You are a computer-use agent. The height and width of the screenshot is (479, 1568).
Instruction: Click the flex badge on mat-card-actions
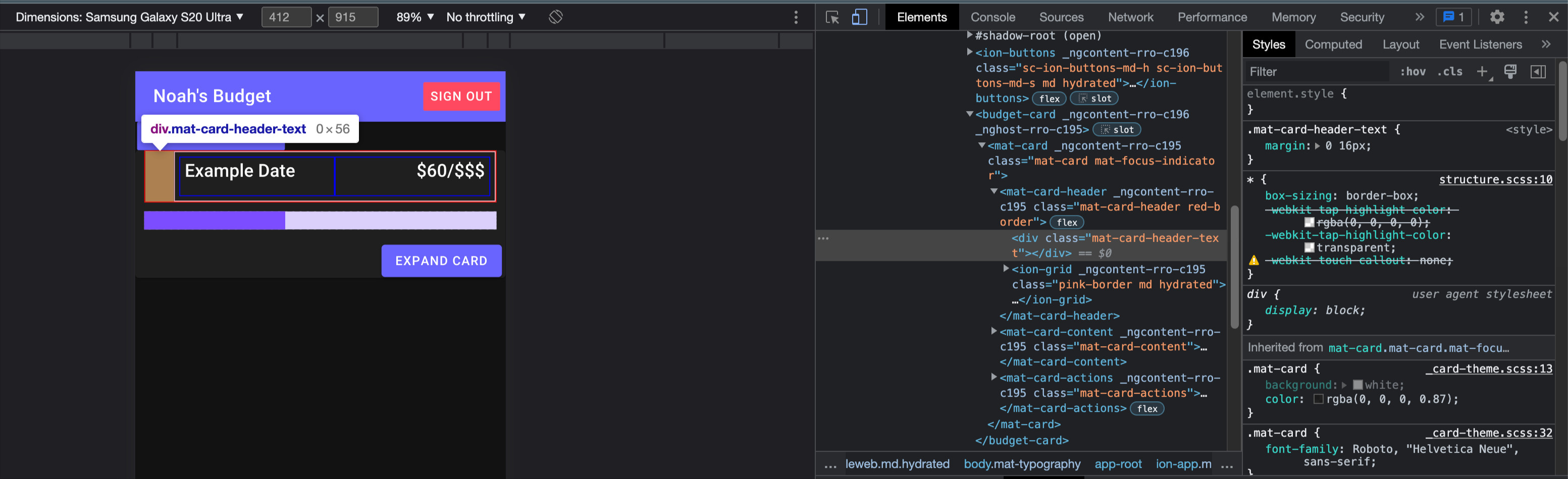pos(1147,409)
